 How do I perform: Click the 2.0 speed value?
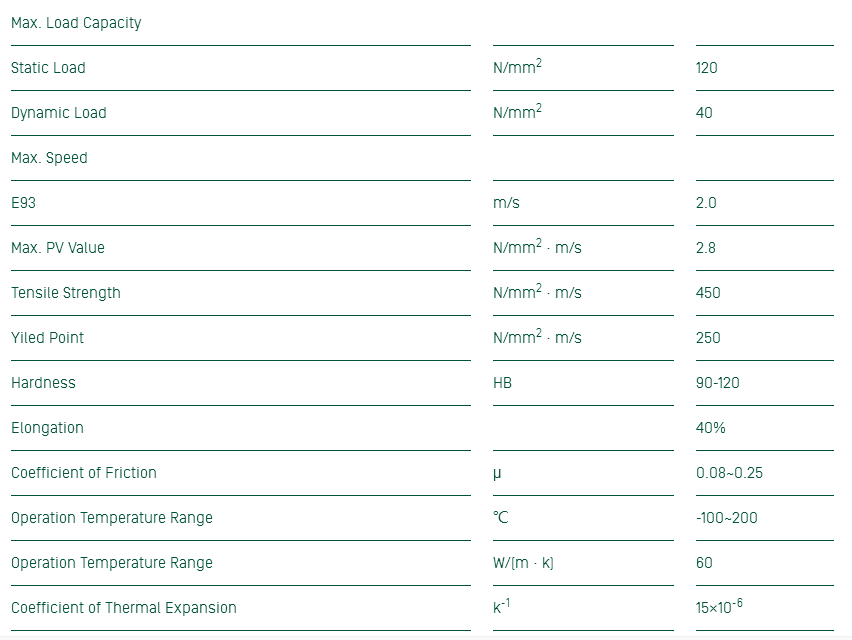(x=706, y=203)
